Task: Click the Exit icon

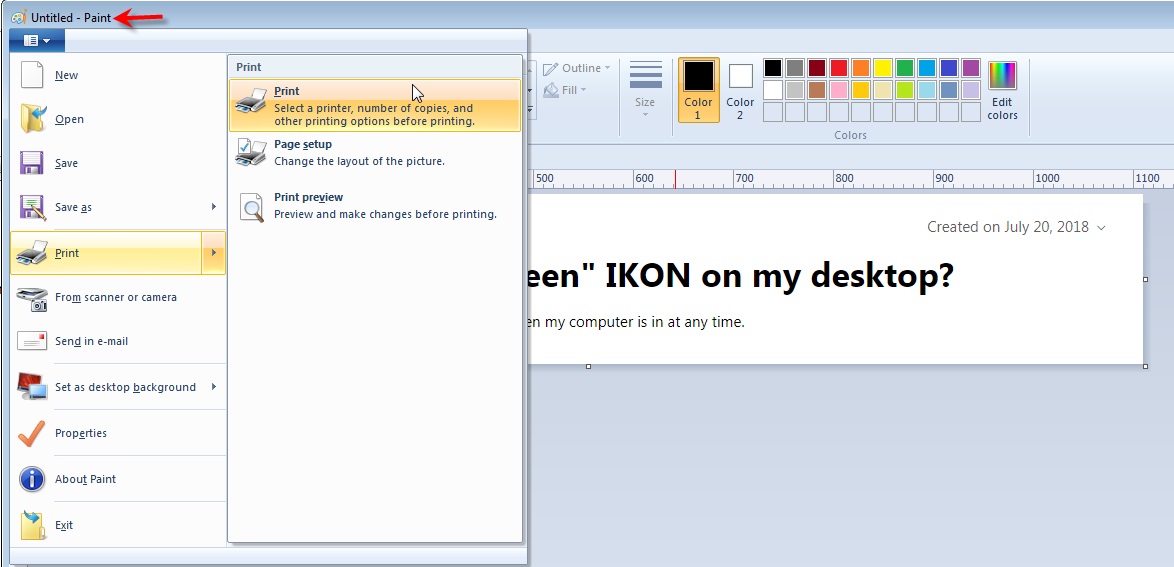Action: click(x=32, y=525)
